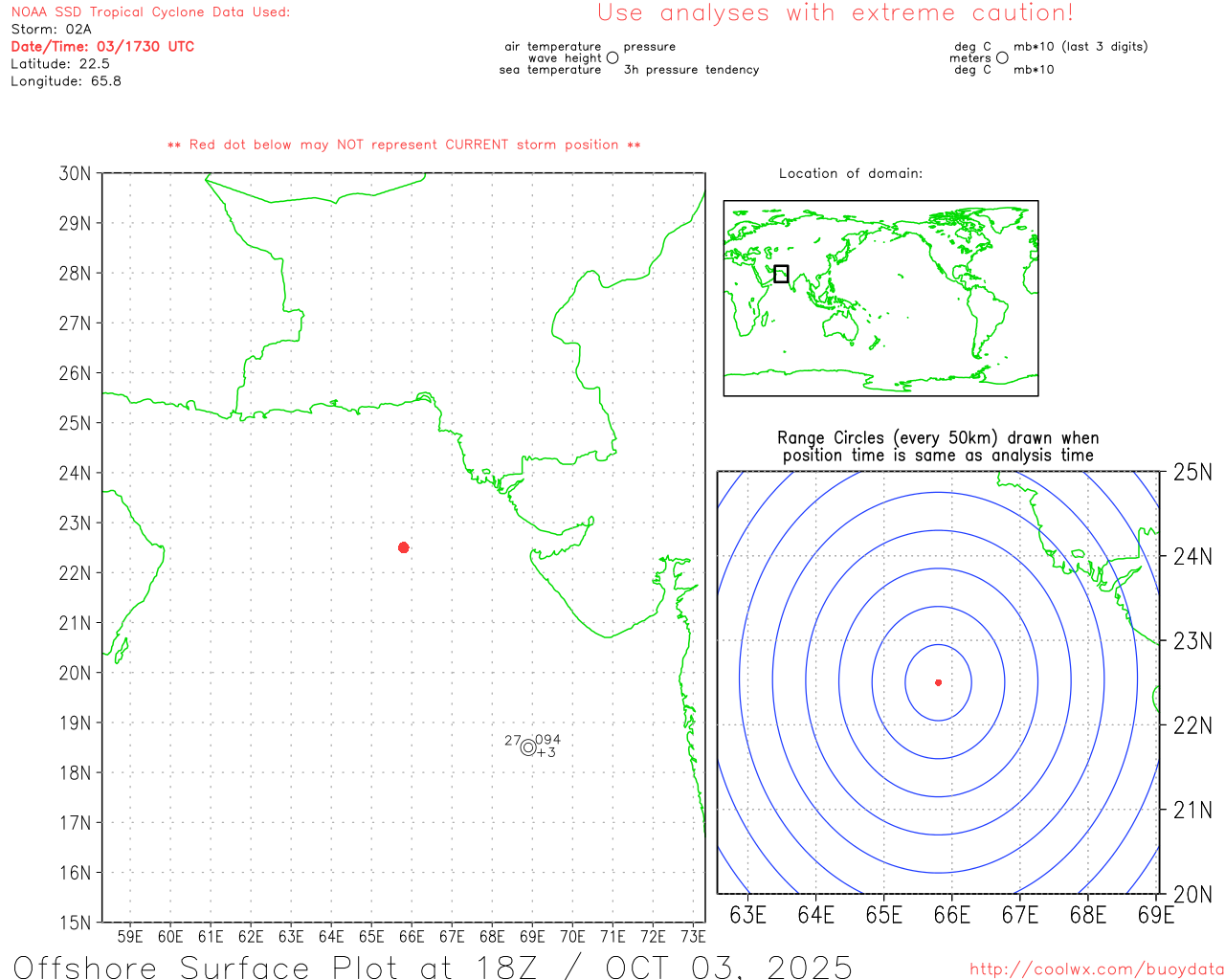
Task: Click the 'wave height' legend label
Action: 565,57
